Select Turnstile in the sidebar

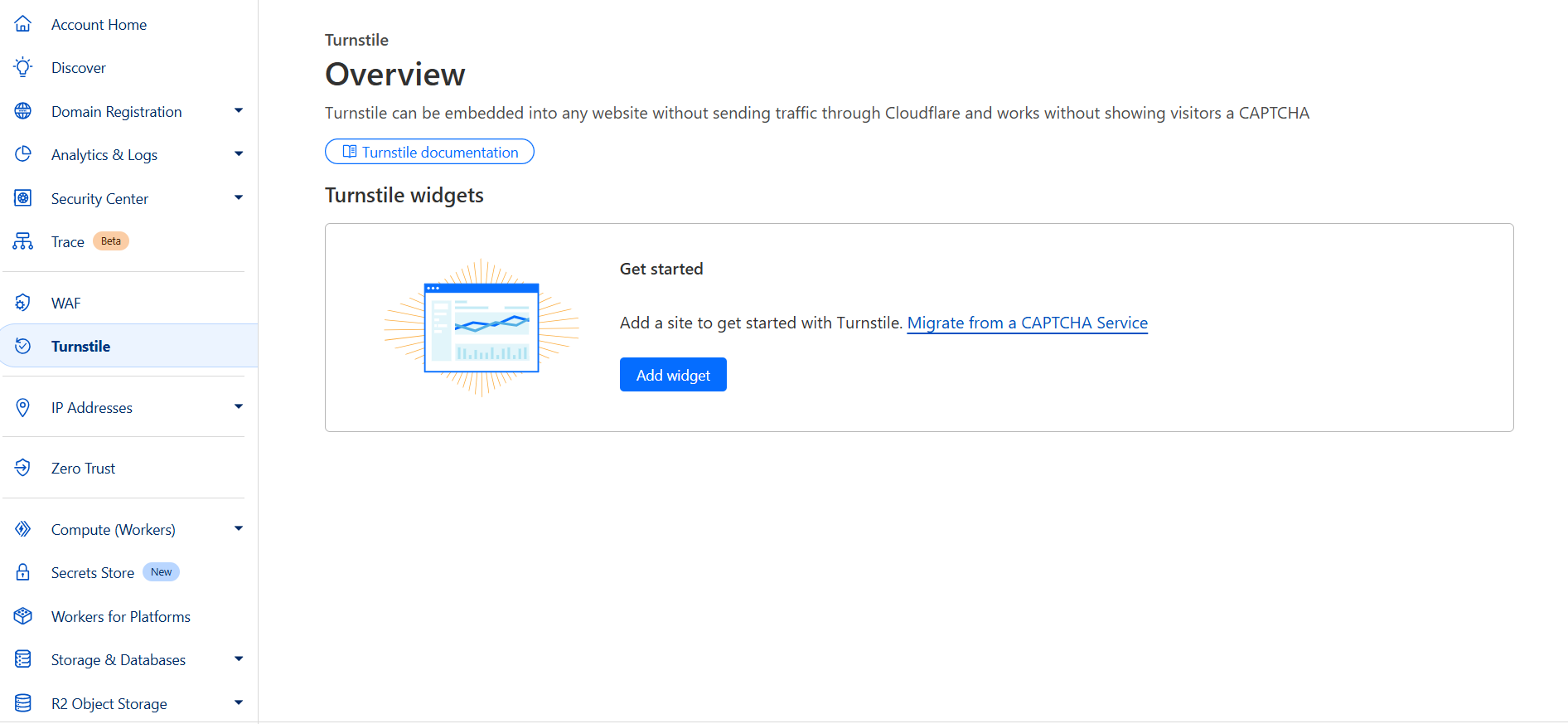(128, 346)
